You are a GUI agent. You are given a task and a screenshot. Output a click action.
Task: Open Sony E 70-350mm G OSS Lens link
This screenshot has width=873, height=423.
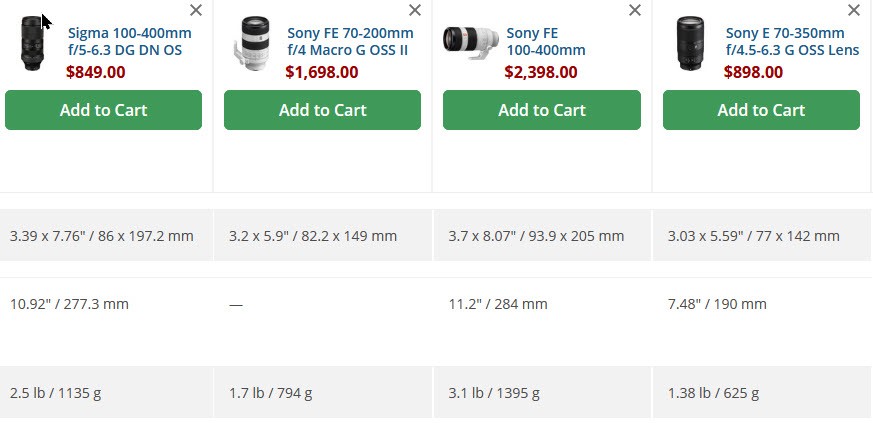pos(792,41)
